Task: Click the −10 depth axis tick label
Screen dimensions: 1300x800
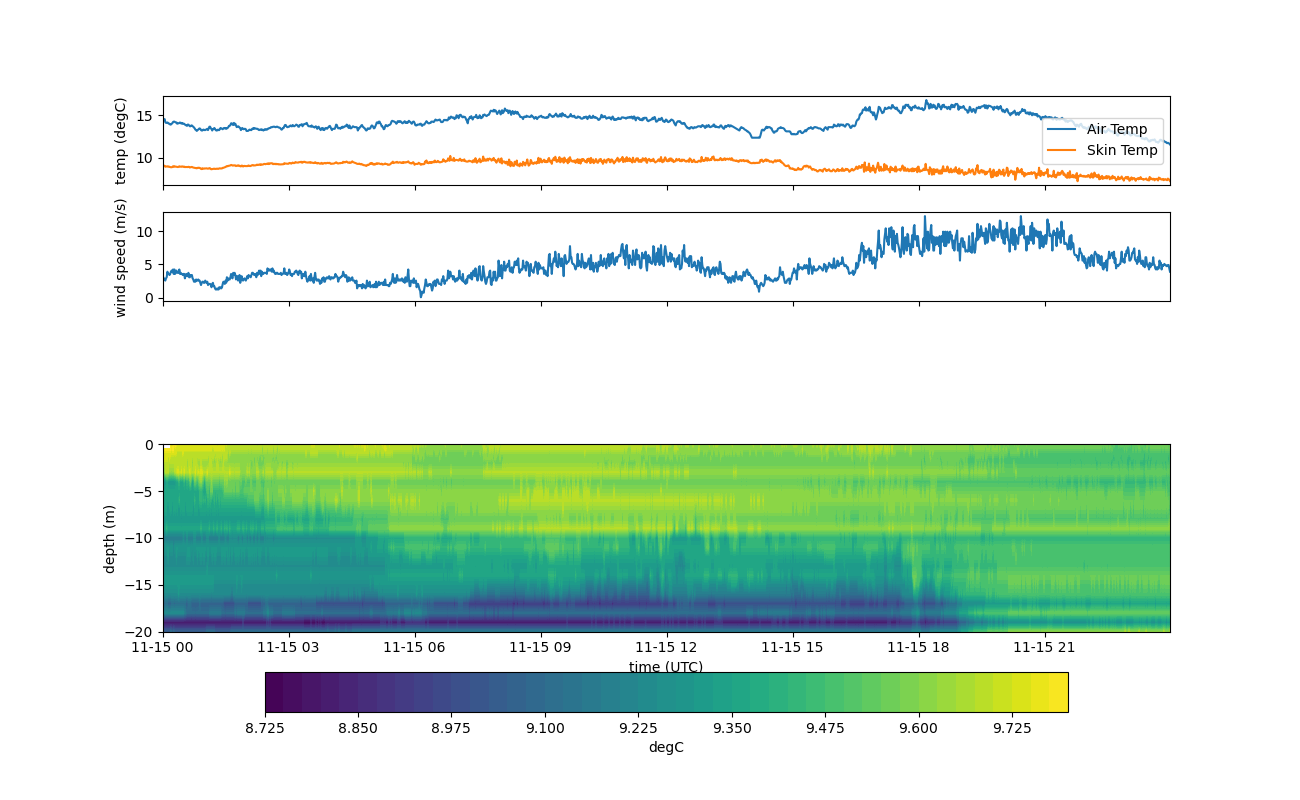Action: coord(143,538)
